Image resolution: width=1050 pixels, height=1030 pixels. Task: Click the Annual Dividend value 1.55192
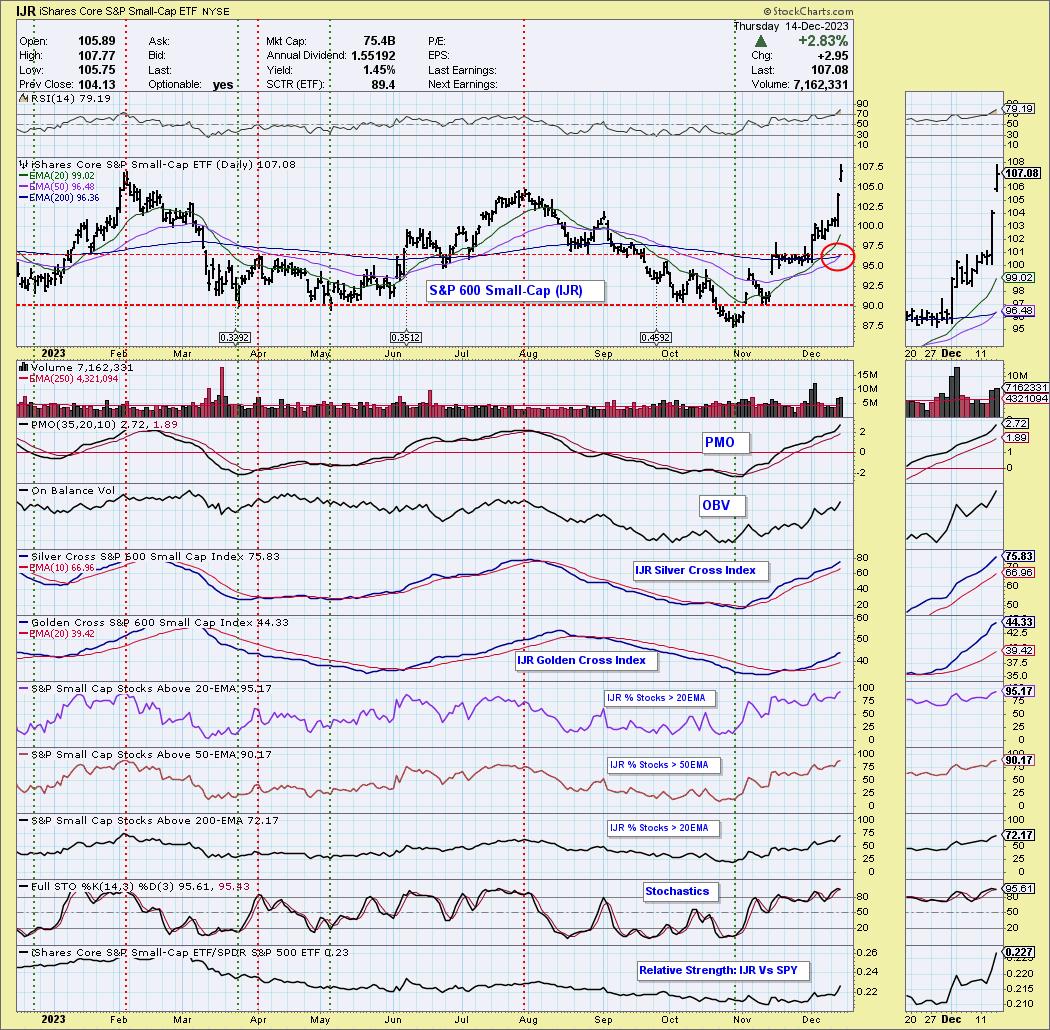tap(372, 56)
